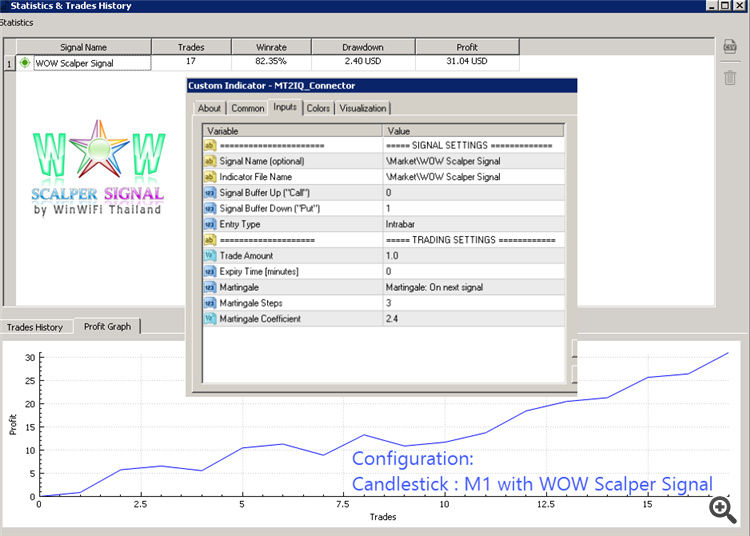Click the icon beside the Martingale row

[x=210, y=287]
